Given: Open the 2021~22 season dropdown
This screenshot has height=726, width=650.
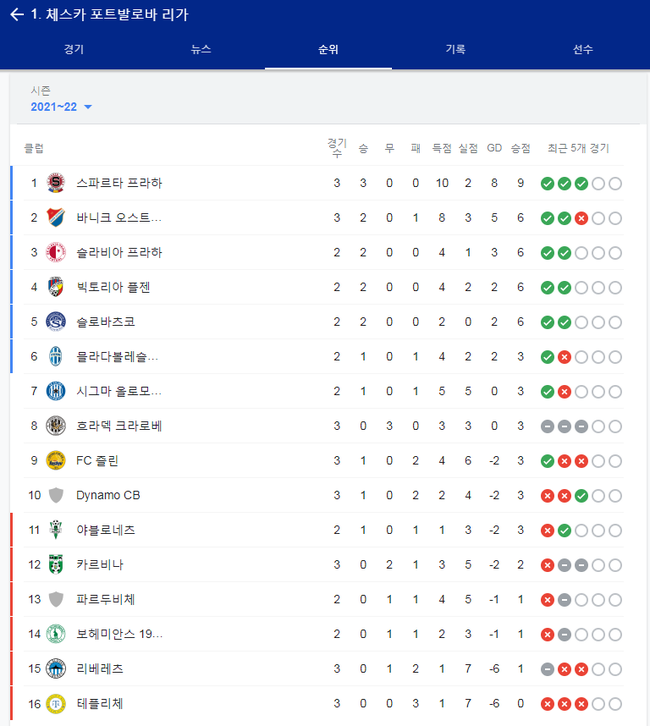Looking at the screenshot, I should click(61, 107).
